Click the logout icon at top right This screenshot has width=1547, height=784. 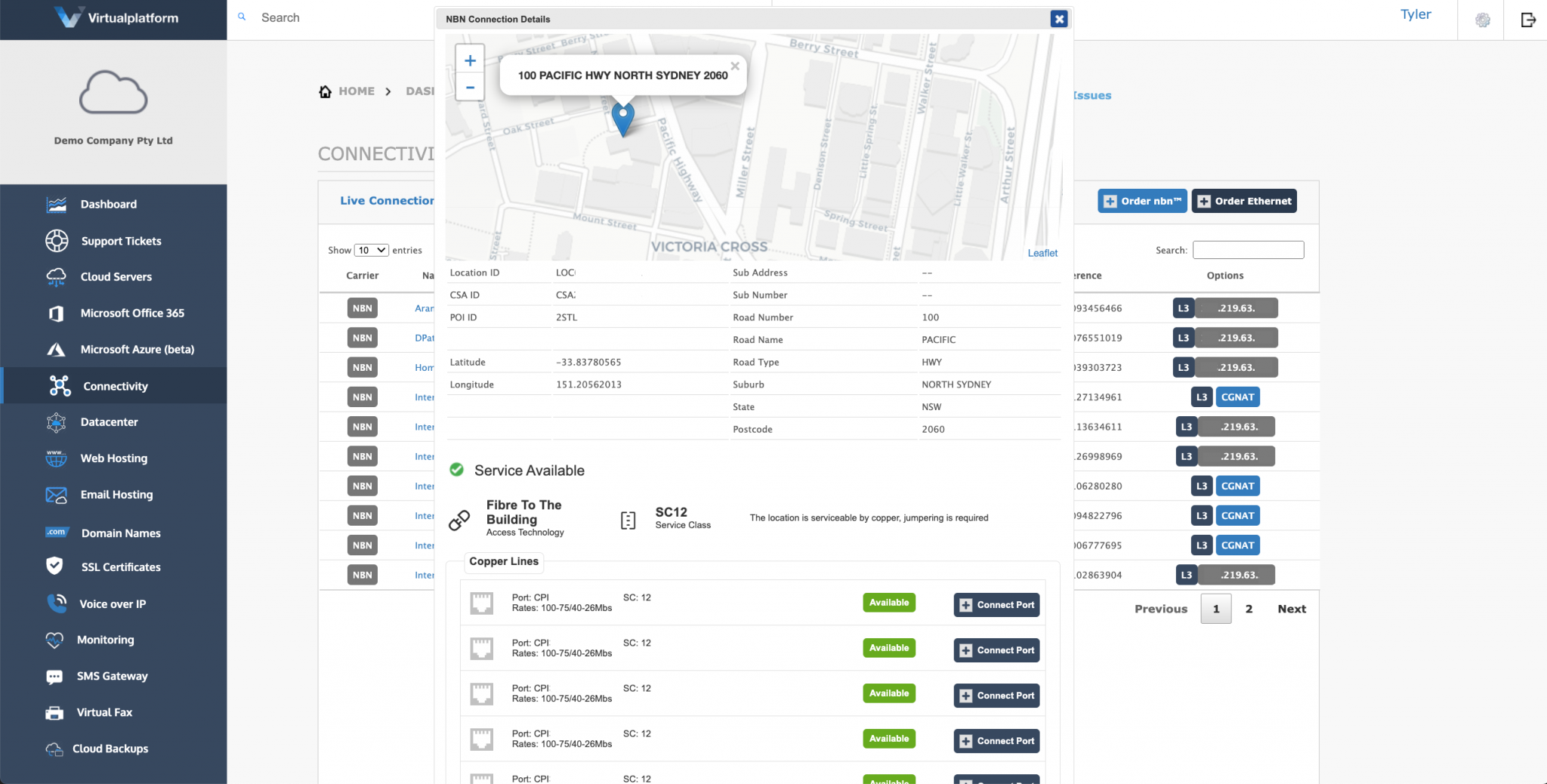point(1528,20)
